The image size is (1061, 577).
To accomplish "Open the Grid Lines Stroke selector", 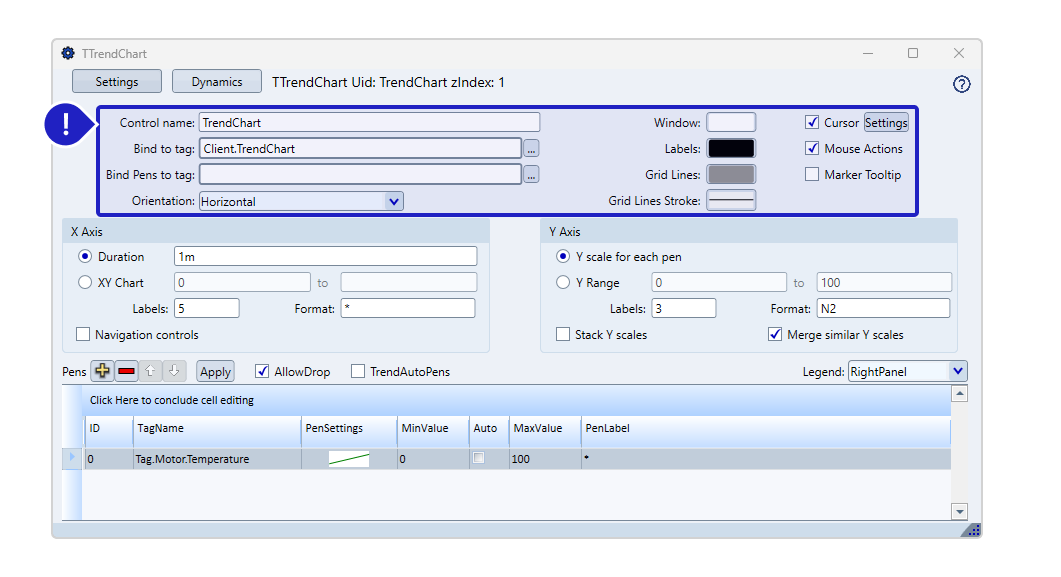I will 731,201.
